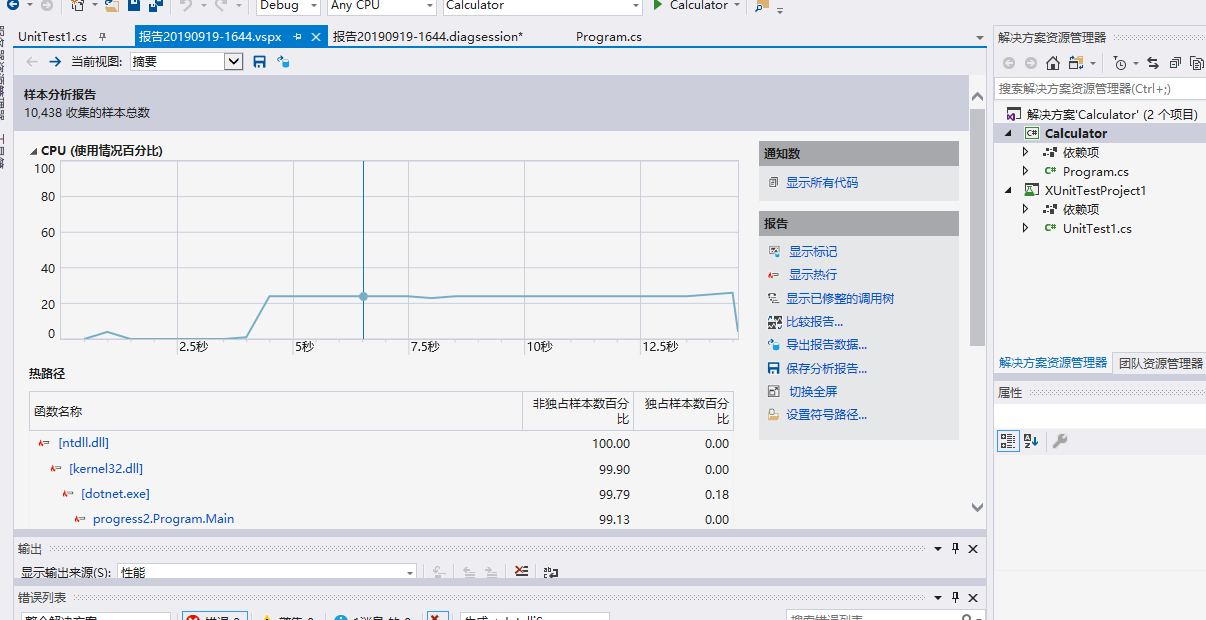This screenshot has height=620, width=1206.
Task: Open progress2.Program.Main in hot path
Action: [164, 519]
